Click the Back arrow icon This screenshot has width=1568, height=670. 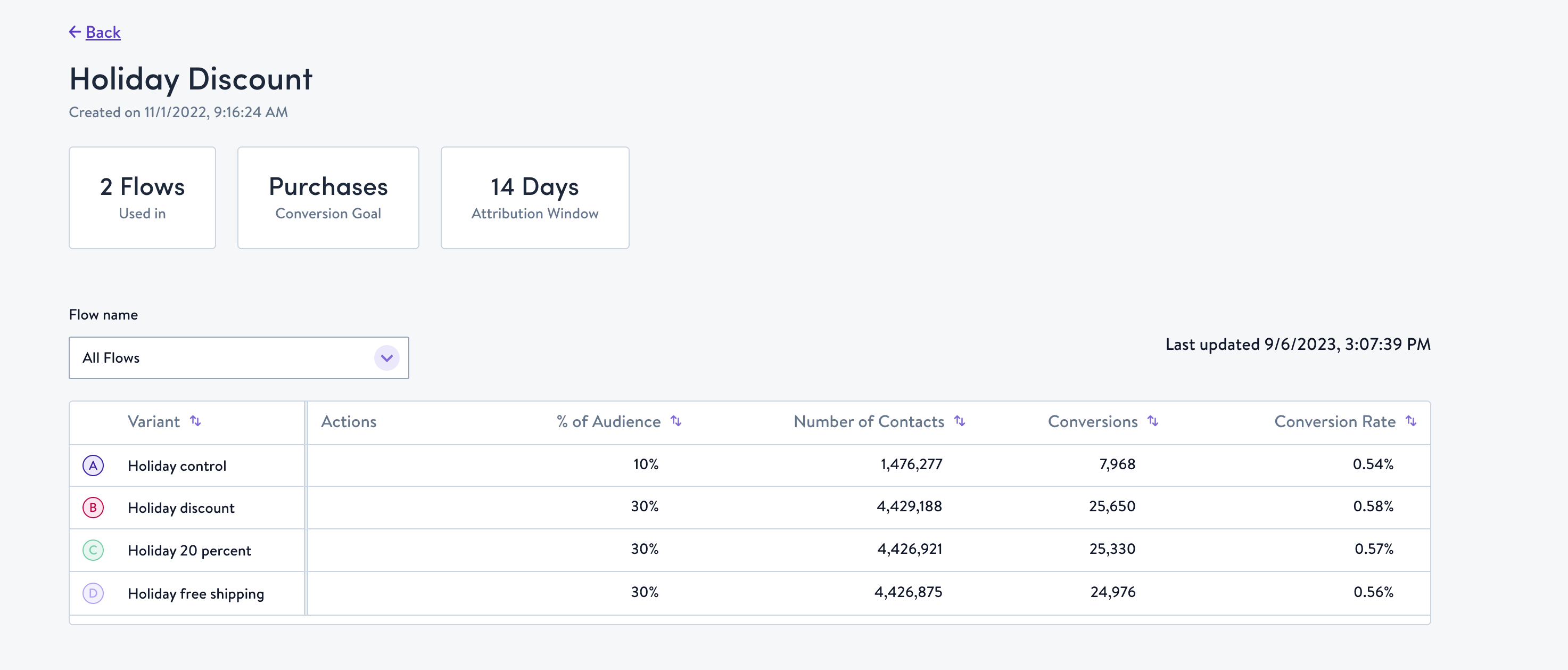coord(75,31)
